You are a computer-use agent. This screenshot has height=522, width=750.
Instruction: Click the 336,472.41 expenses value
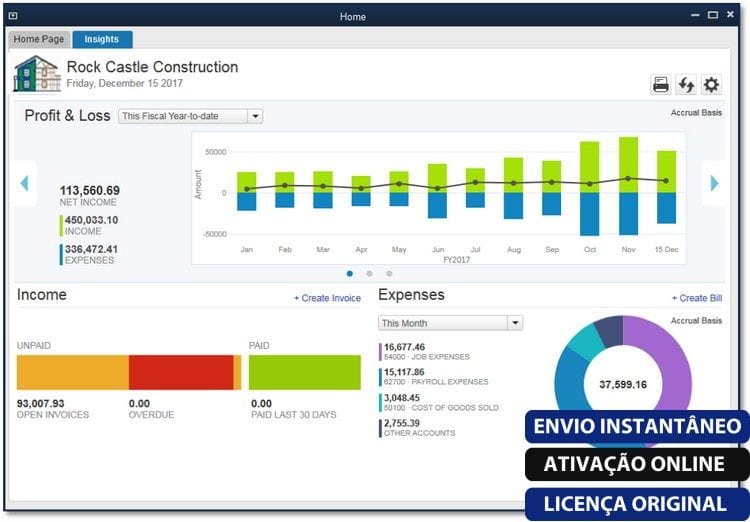91,249
